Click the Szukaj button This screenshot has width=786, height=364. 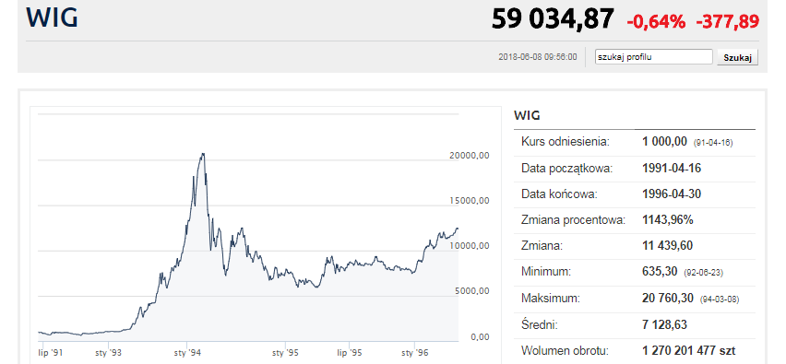tap(737, 57)
